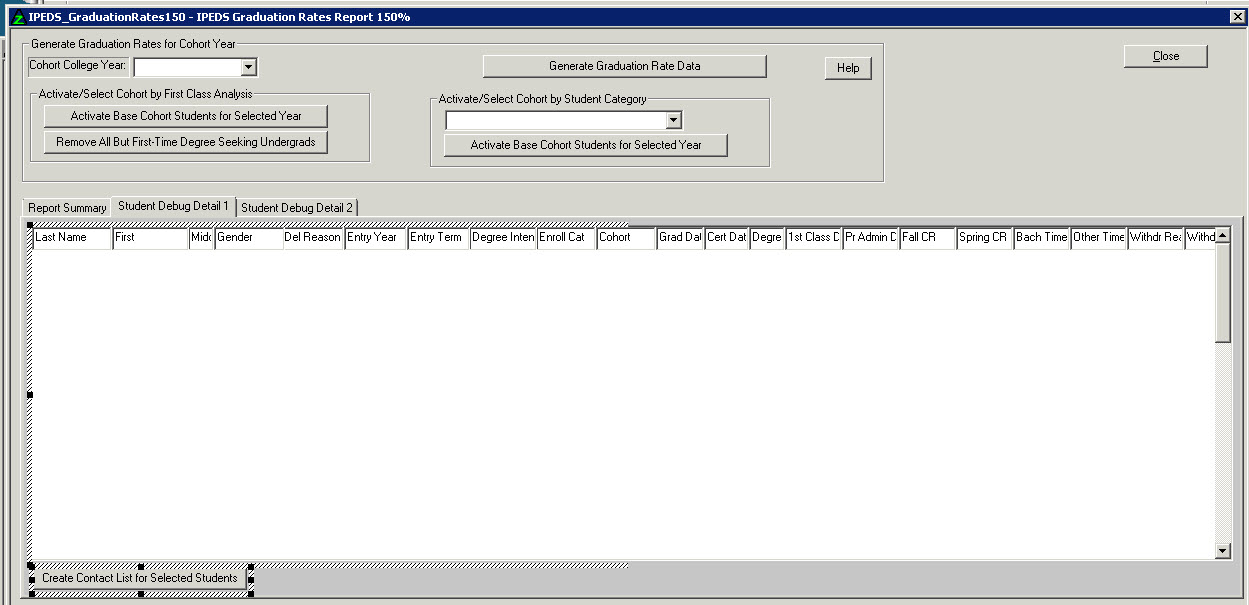Click the Cert Dat column header
1249x605 pixels.
click(x=727, y=238)
